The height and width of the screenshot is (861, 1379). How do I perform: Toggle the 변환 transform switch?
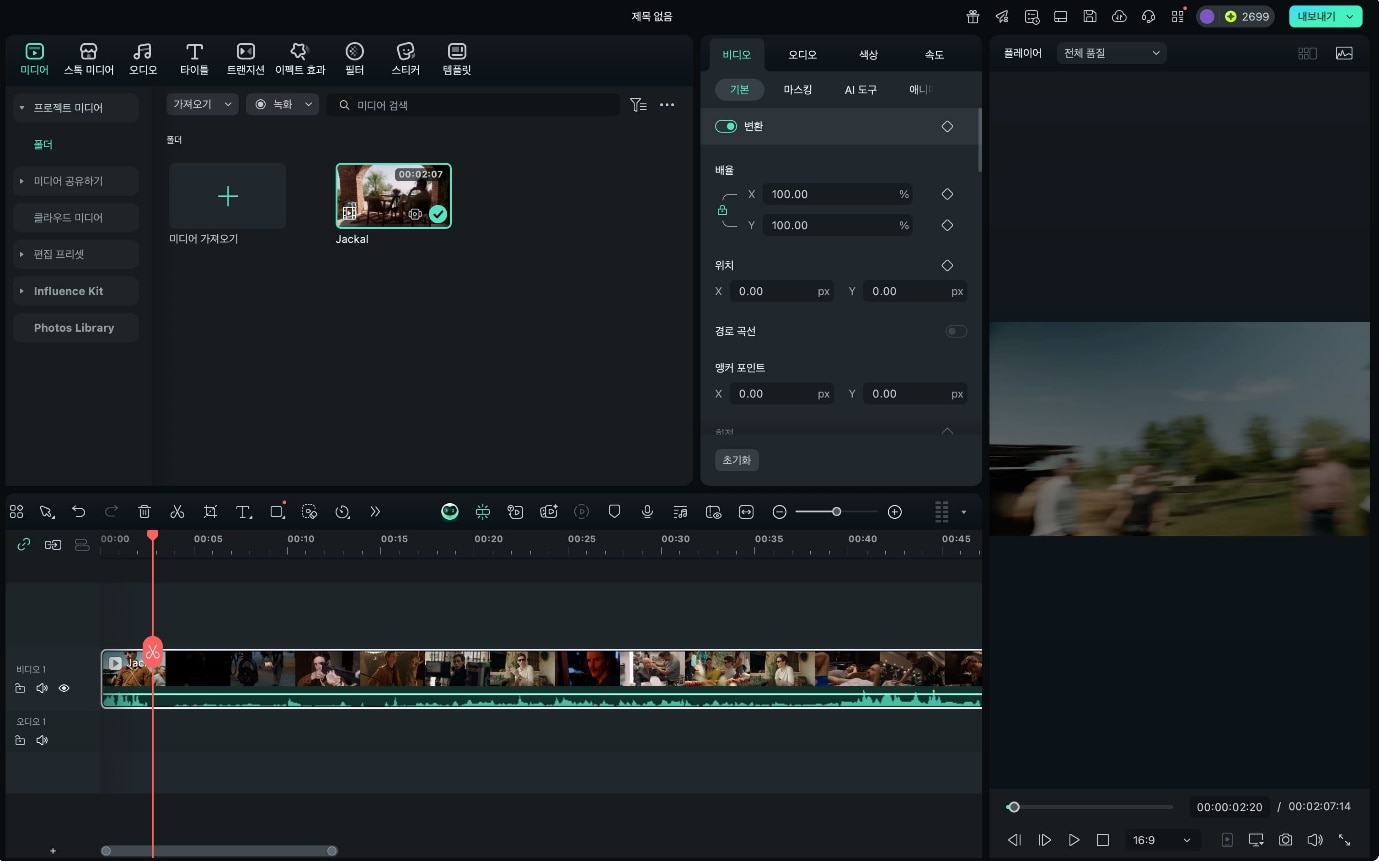[726, 127]
